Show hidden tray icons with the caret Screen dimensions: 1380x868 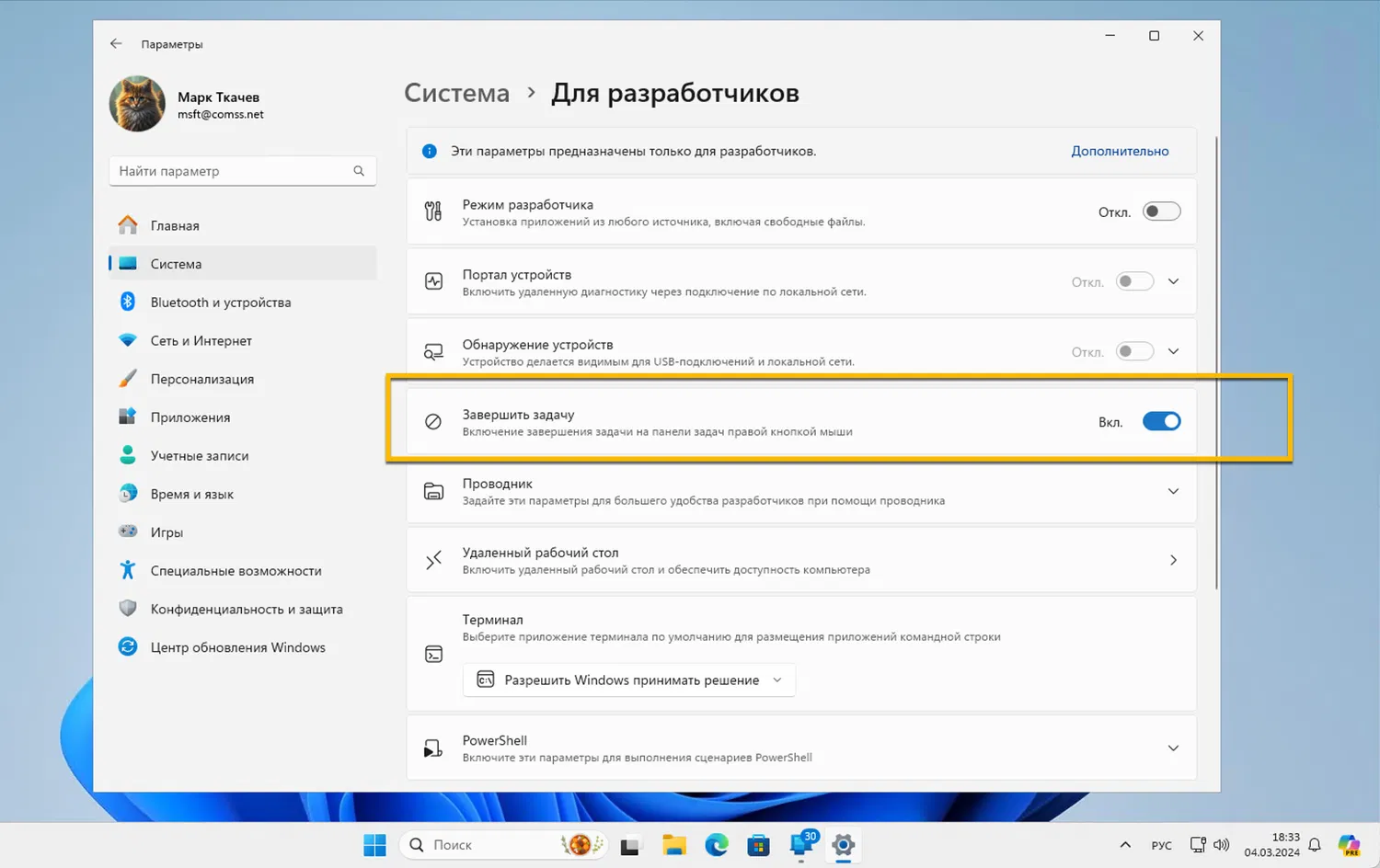click(1125, 845)
